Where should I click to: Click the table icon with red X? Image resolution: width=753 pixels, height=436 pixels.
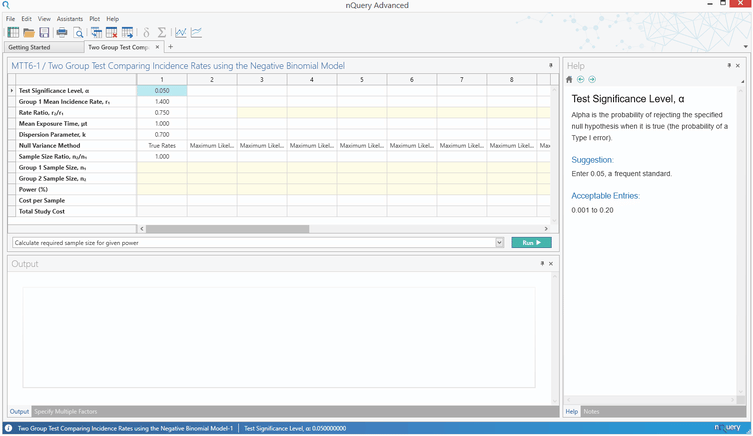pyautogui.click(x=111, y=33)
